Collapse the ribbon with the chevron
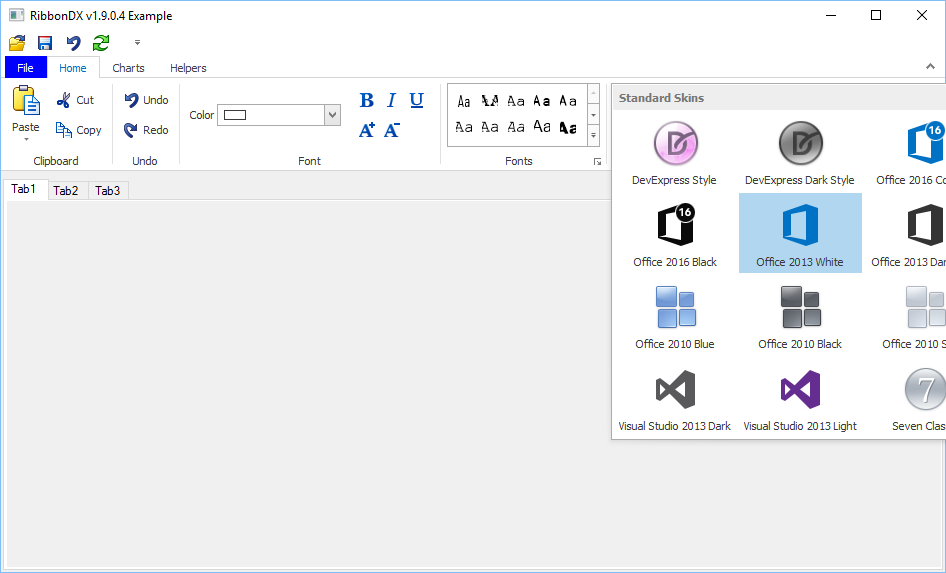Image resolution: width=946 pixels, height=573 pixels. pos(930,66)
